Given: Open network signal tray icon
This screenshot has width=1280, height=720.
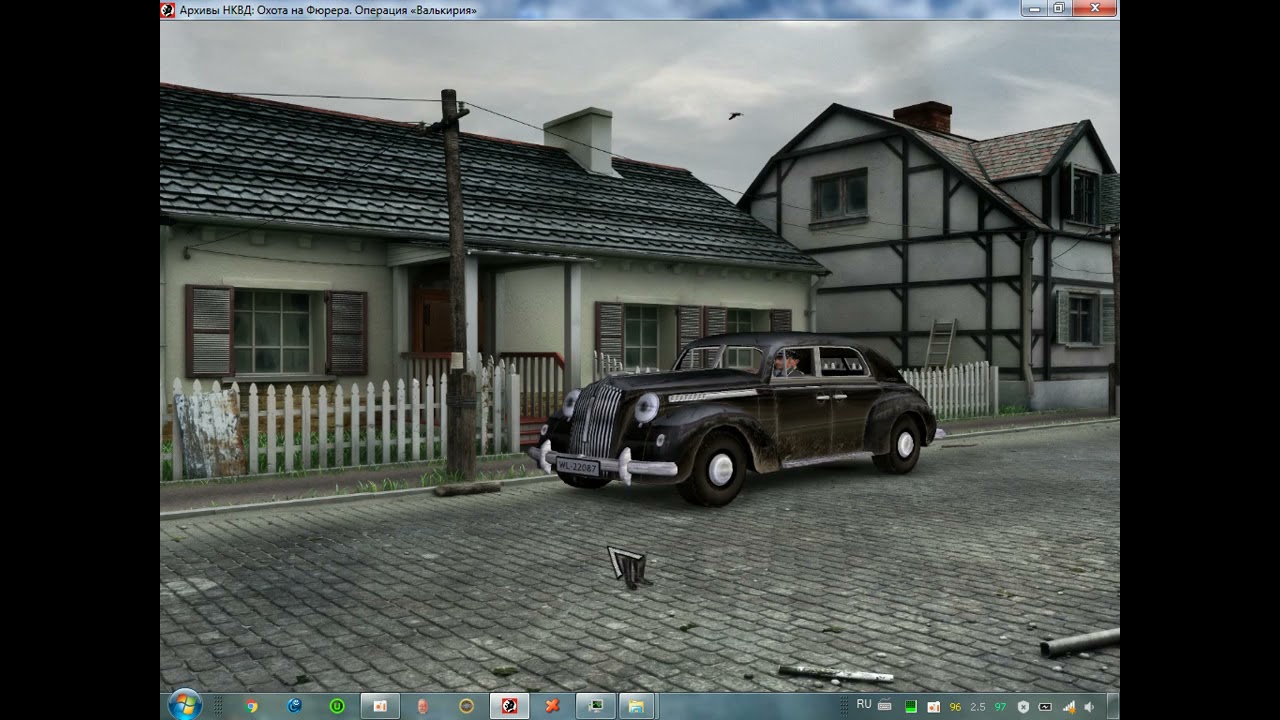Looking at the screenshot, I should [x=1068, y=707].
